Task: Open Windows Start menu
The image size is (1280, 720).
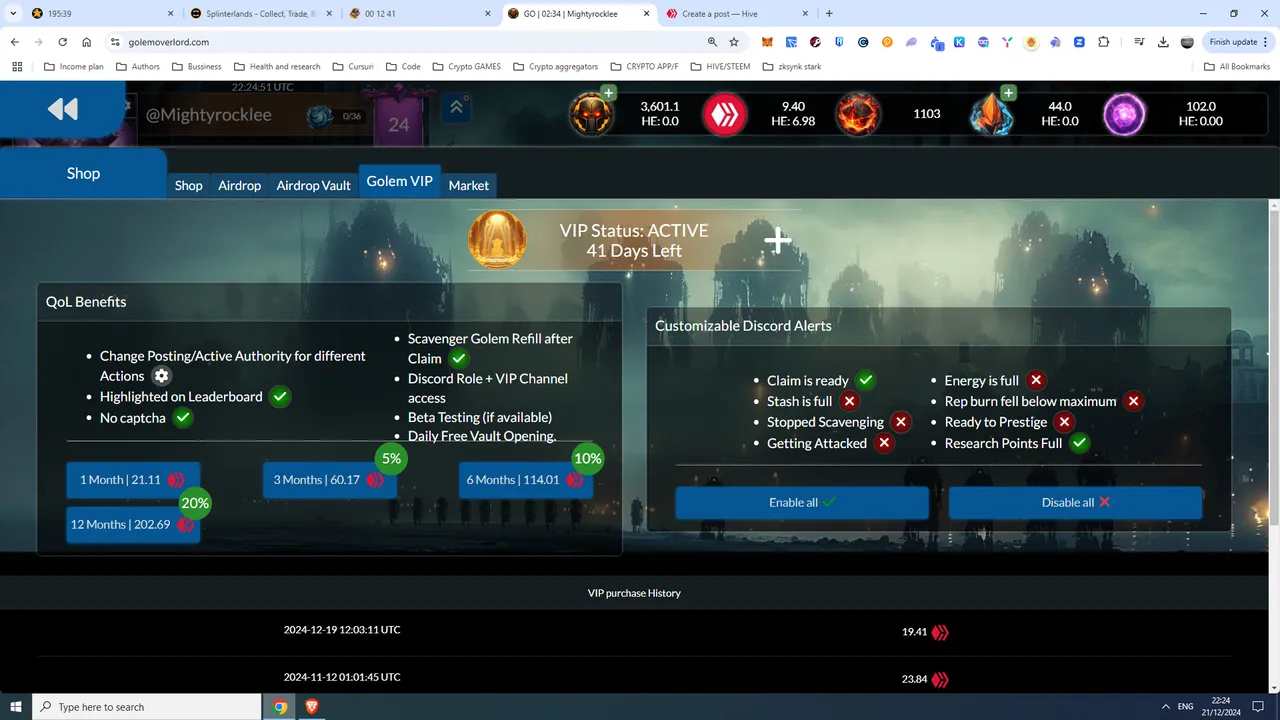Action: pos(16,707)
